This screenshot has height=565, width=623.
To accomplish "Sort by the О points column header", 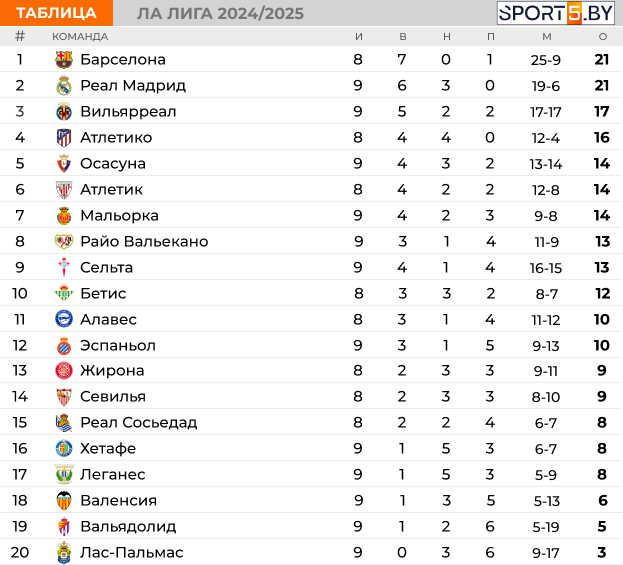I will (x=603, y=37).
